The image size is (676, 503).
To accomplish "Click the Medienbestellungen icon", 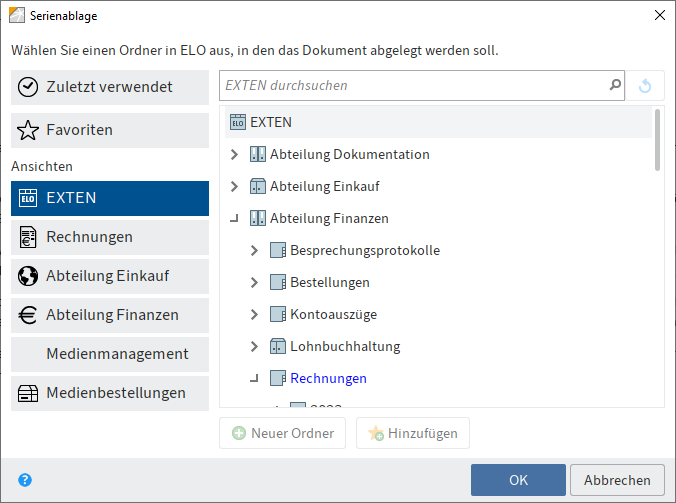I will 28,393.
